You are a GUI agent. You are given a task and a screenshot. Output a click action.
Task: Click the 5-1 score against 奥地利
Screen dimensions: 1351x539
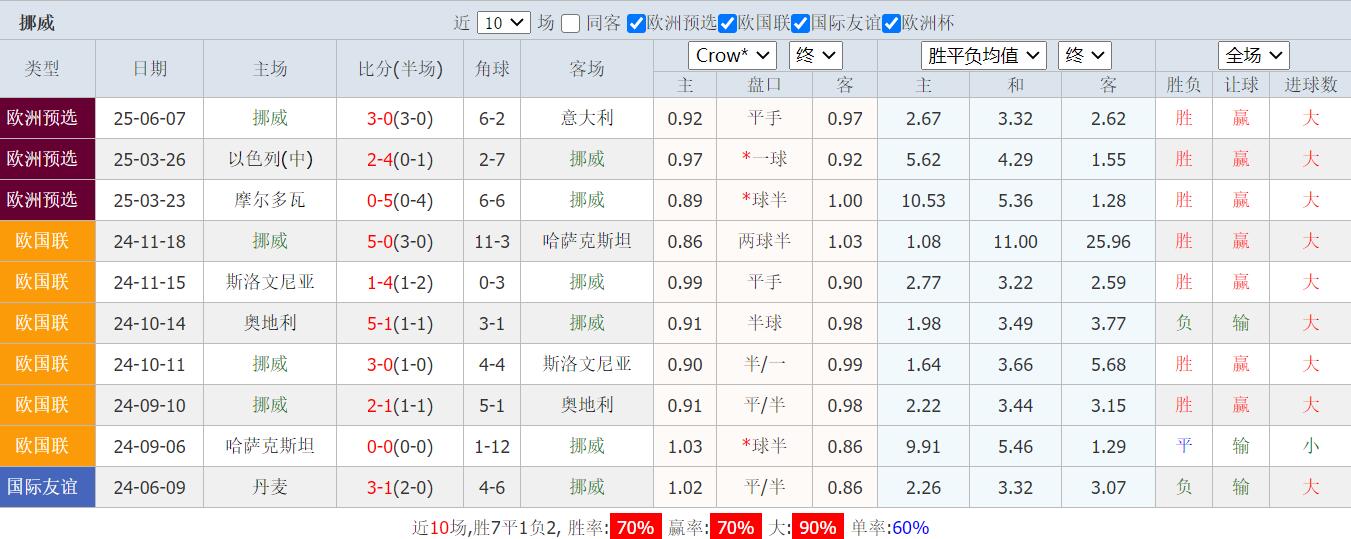[380, 324]
